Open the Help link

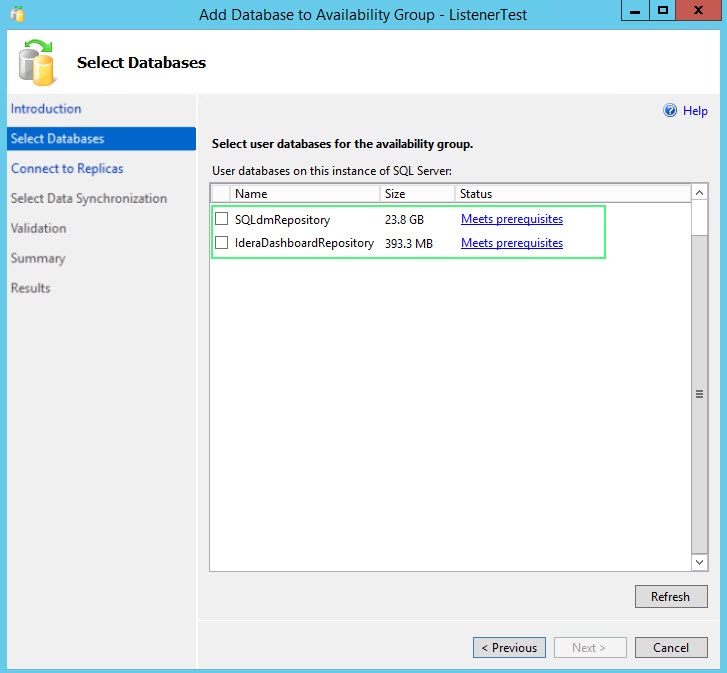pyautogui.click(x=695, y=111)
